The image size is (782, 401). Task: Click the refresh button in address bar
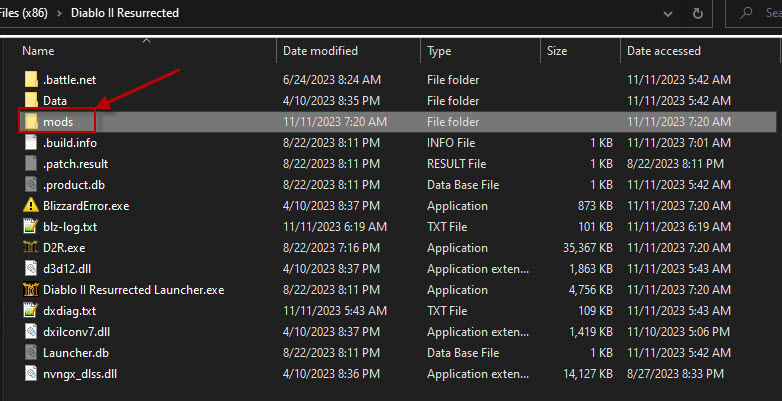[x=698, y=13]
